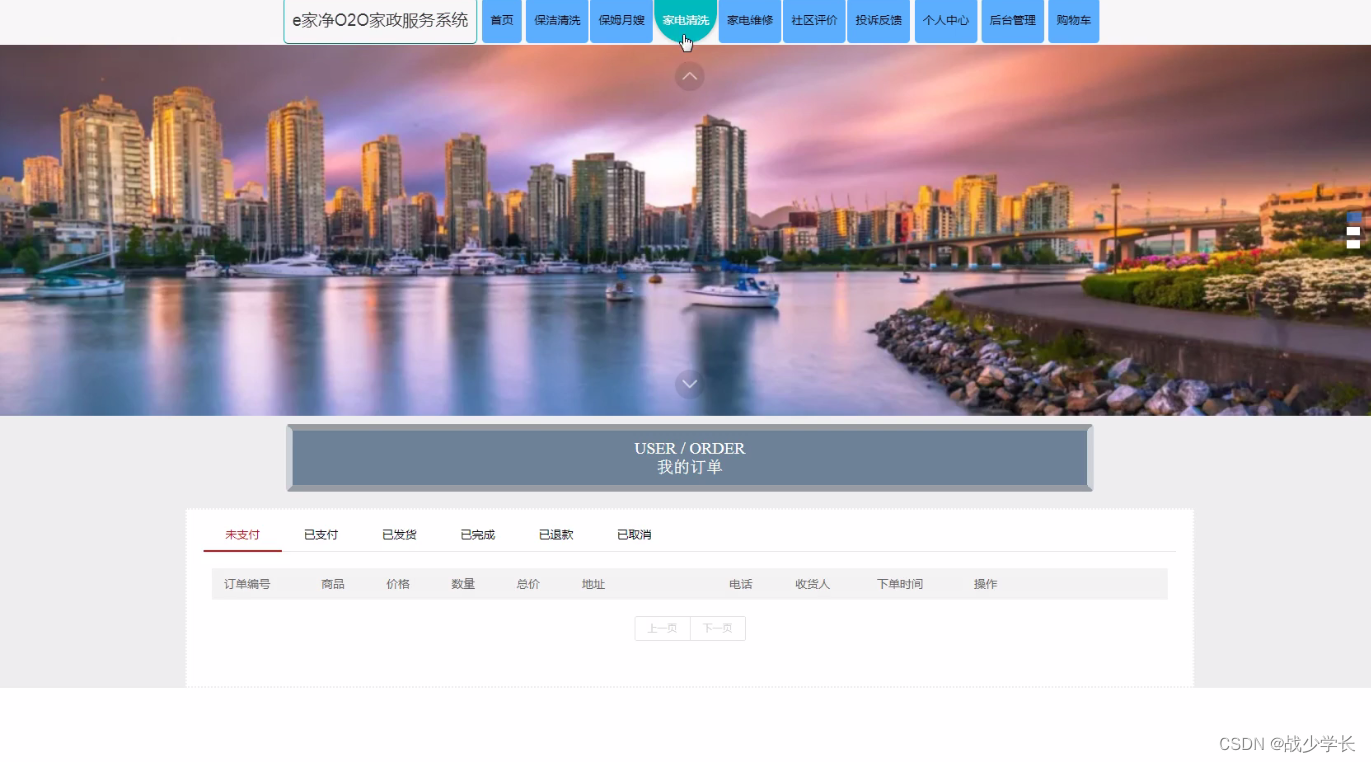Click the first white slide indicator thumbnail

coord(1354,231)
